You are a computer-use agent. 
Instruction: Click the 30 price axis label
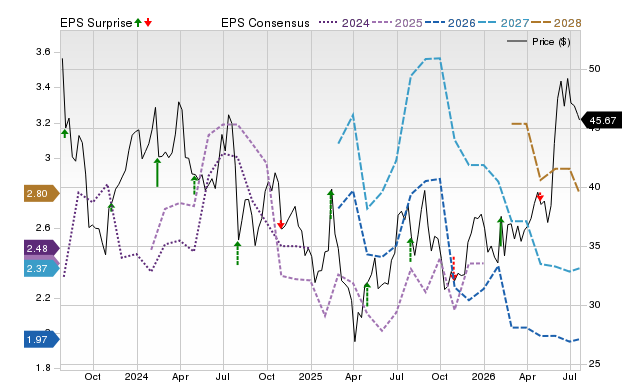tap(594, 305)
